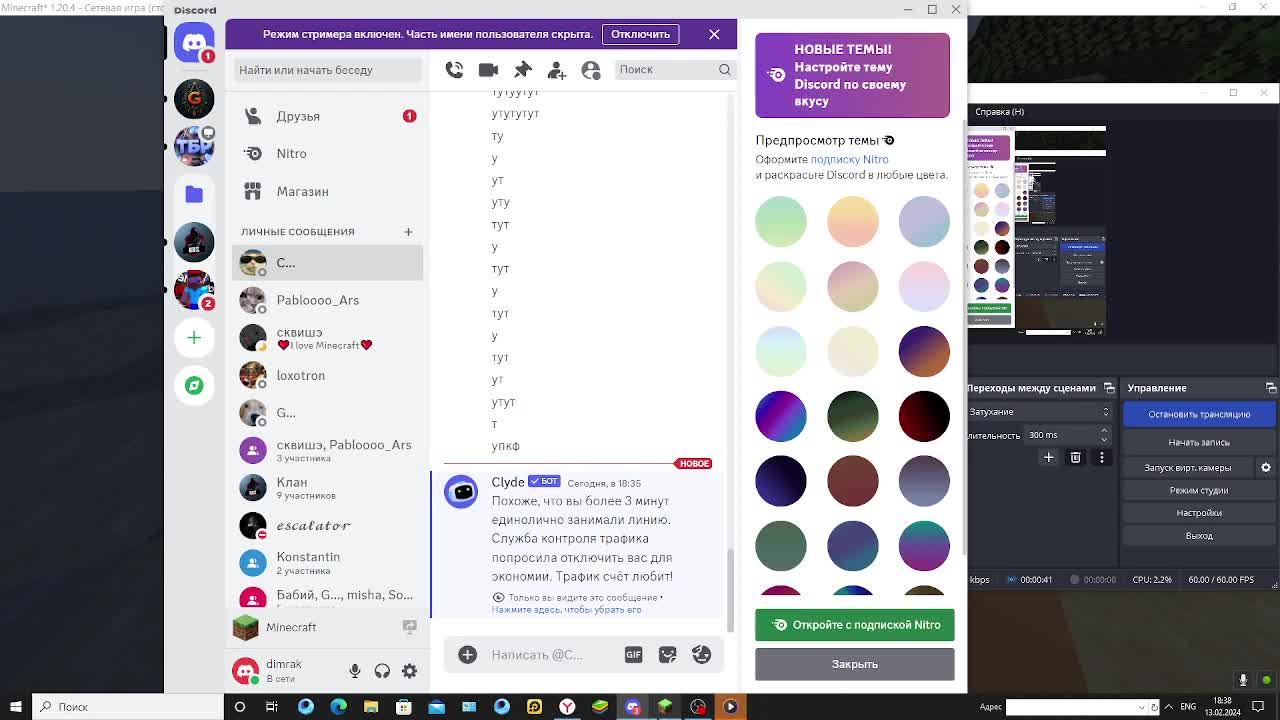Open Yandex Browser from the taskbar
The width and height of the screenshot is (1280, 720).
click(x=567, y=707)
